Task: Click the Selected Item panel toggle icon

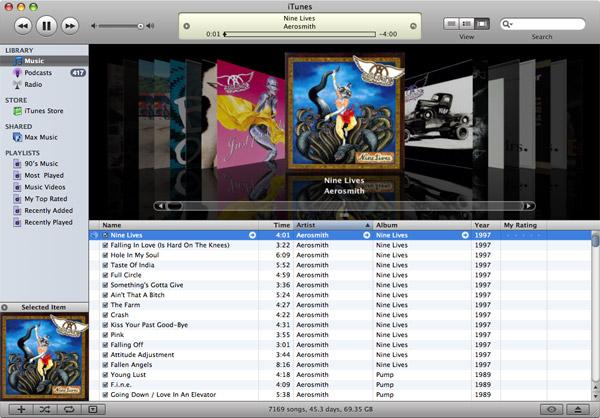Action: click(4, 307)
